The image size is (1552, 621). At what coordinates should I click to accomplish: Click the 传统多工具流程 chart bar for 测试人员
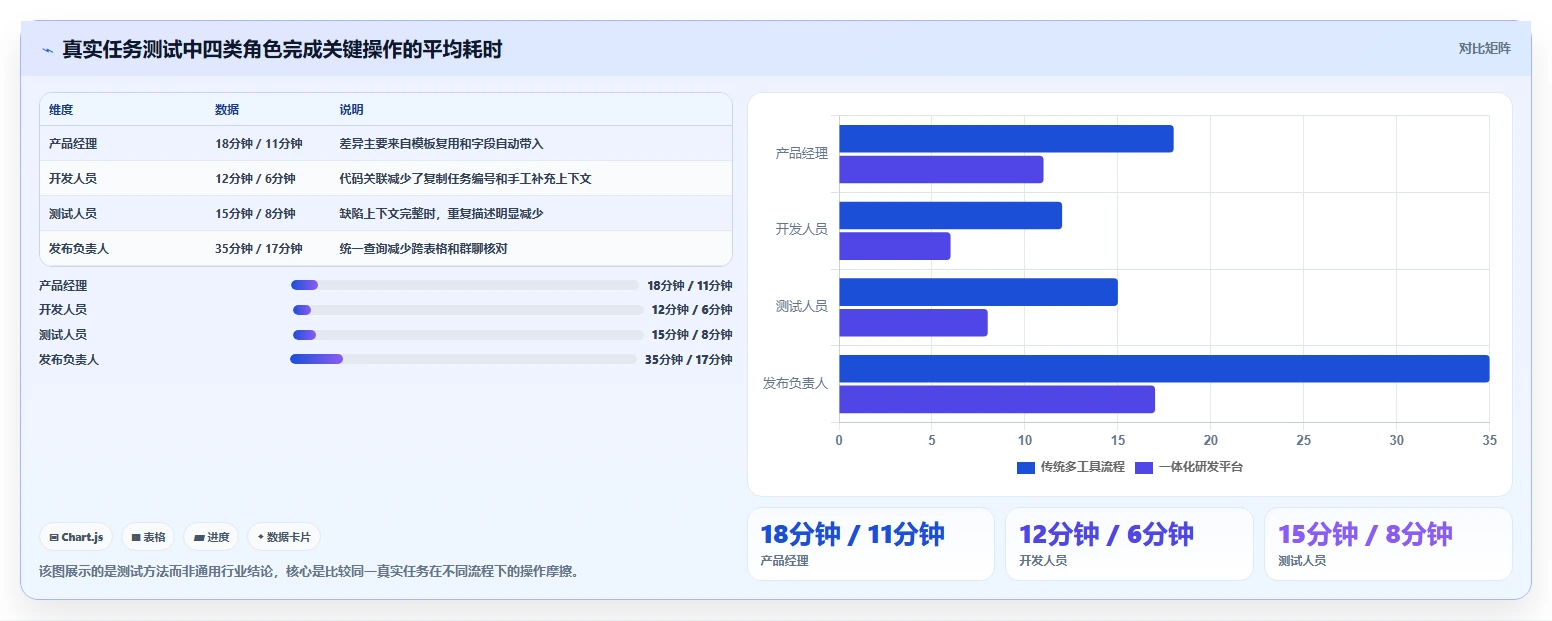pos(978,292)
